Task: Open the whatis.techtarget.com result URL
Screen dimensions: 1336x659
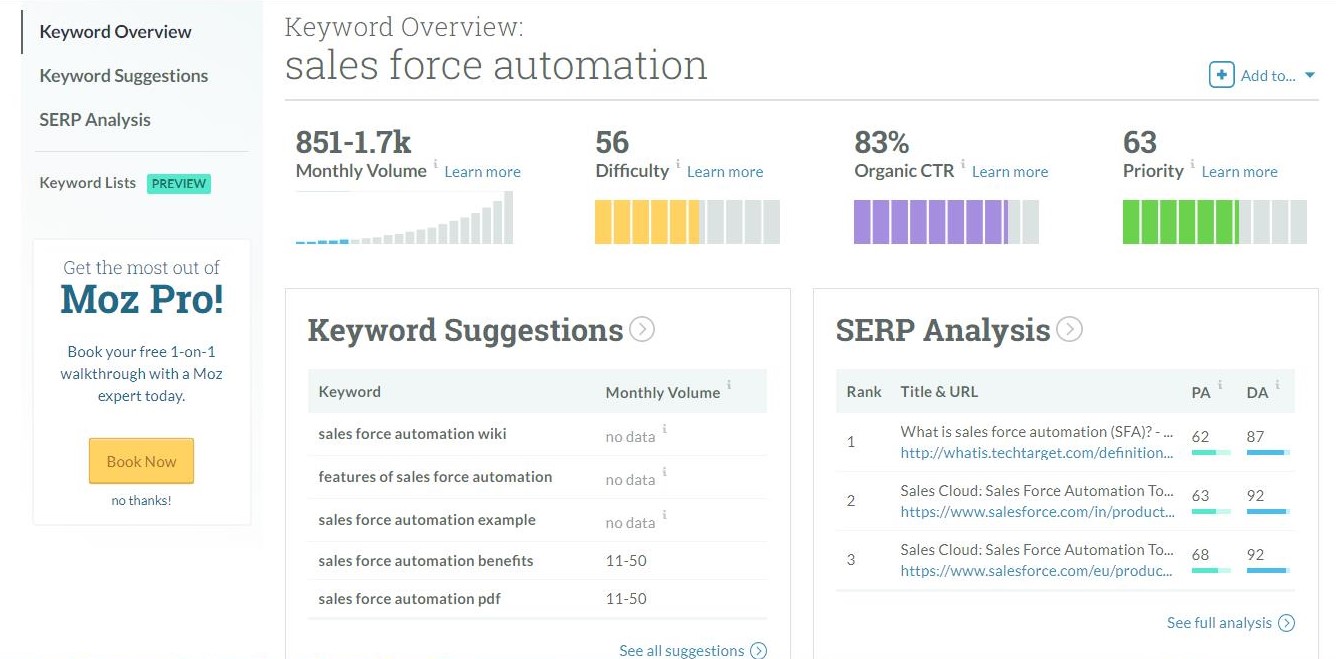Action: [1036, 453]
